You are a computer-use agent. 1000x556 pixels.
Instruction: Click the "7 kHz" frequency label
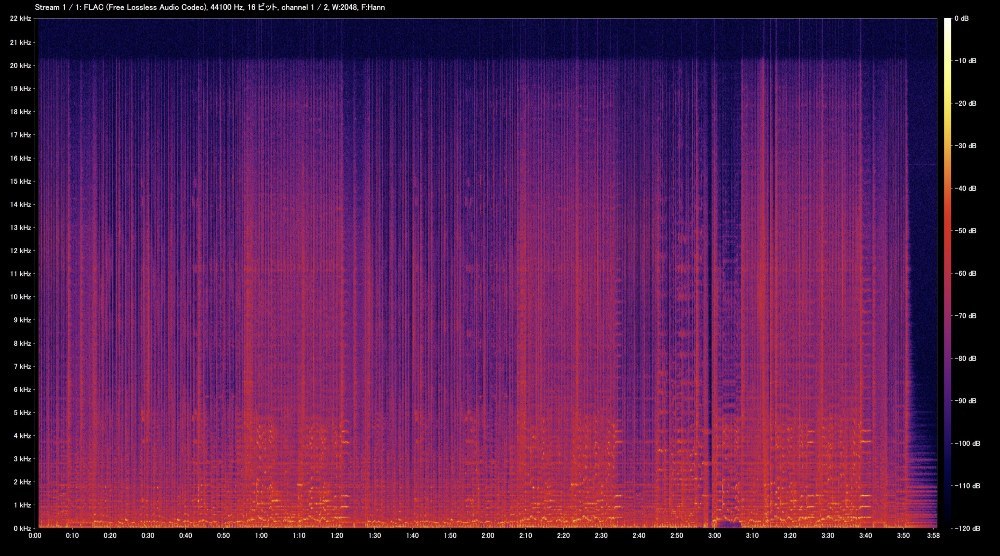coord(22,367)
